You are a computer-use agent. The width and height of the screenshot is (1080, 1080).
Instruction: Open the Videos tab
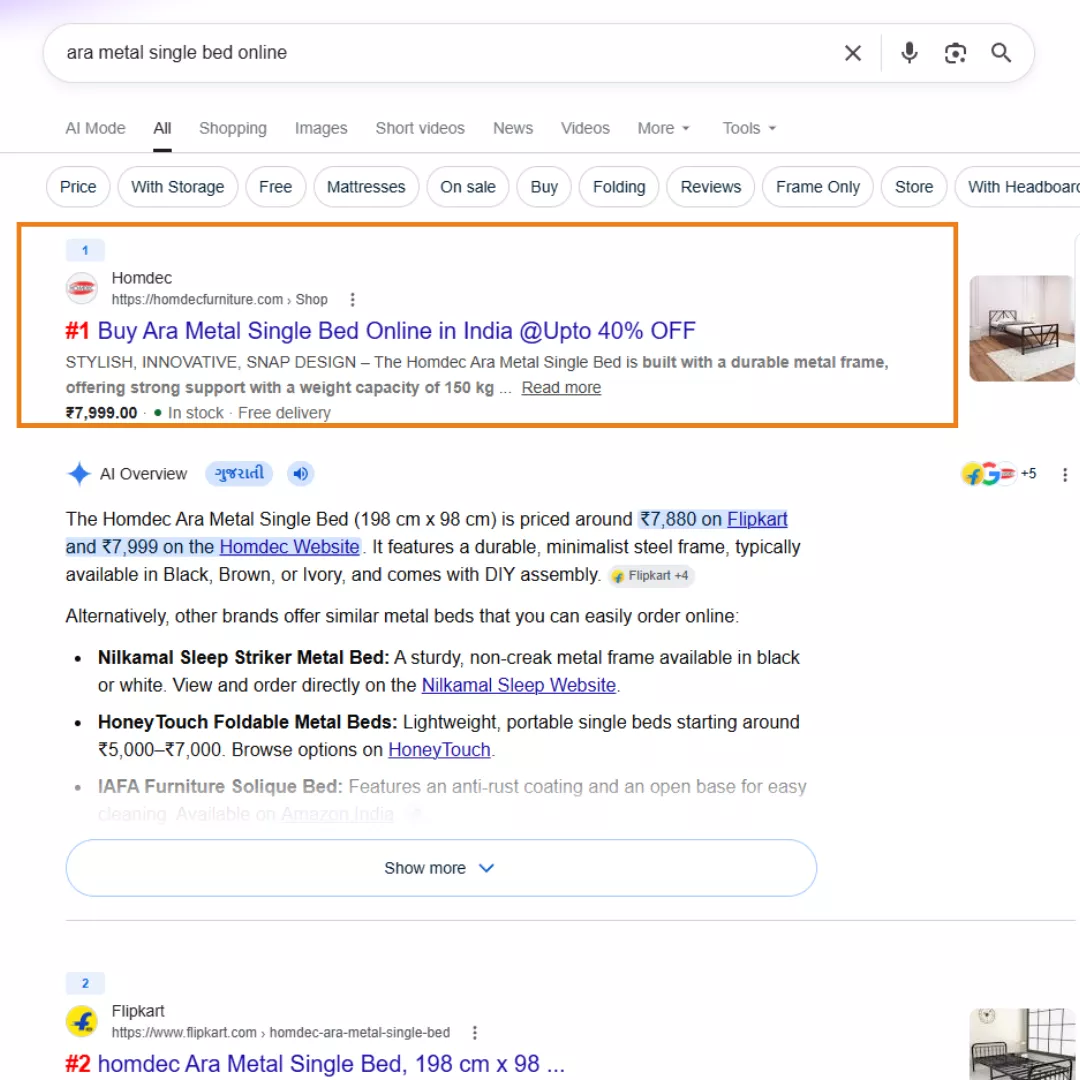(x=585, y=129)
